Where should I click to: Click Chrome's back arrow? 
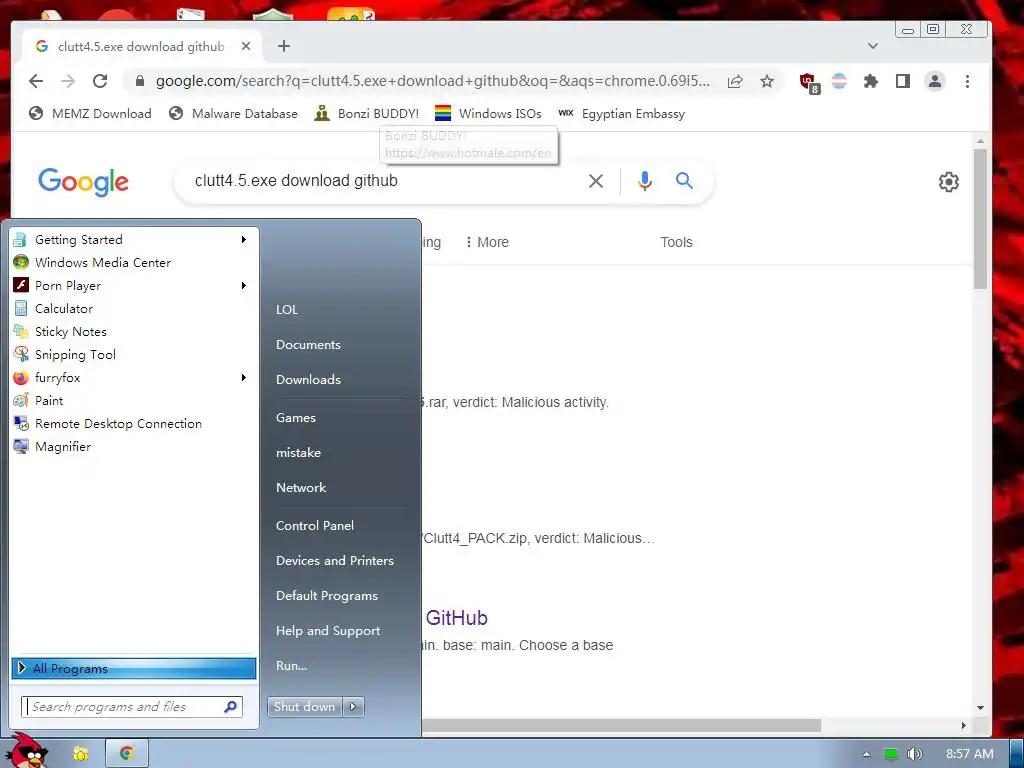pyautogui.click(x=36, y=81)
